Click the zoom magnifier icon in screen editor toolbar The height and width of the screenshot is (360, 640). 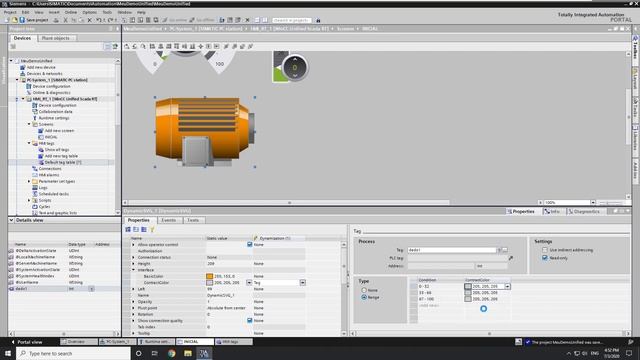[x=143, y=46]
